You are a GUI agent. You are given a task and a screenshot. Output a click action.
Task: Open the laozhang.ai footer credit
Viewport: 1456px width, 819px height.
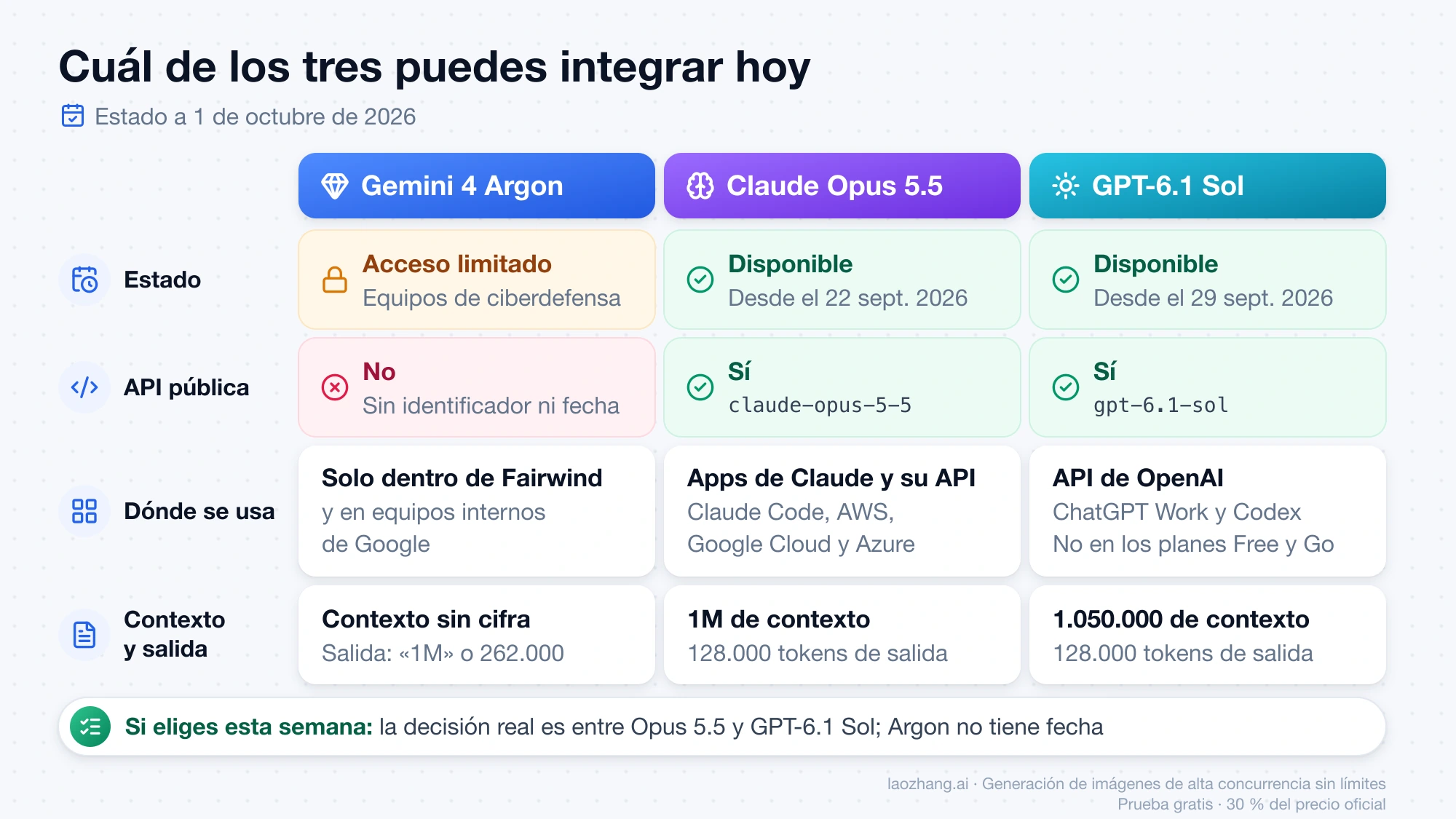[x=1136, y=783]
